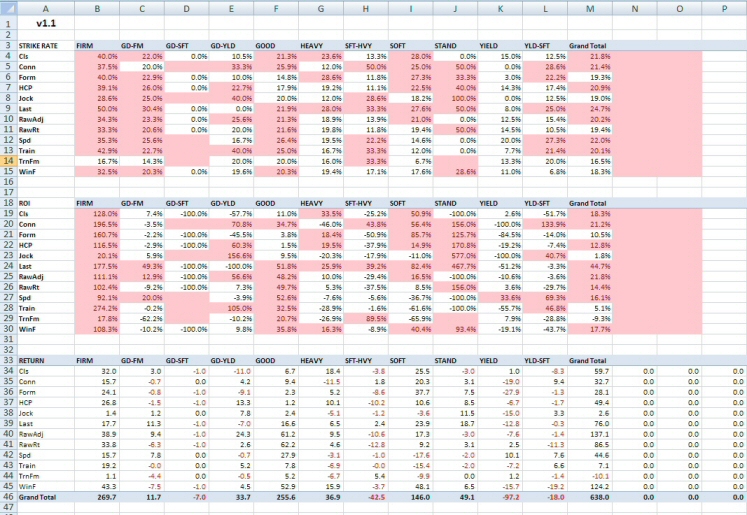Click row header 14
Viewport: 747px width, 515px height.
click(x=8, y=160)
